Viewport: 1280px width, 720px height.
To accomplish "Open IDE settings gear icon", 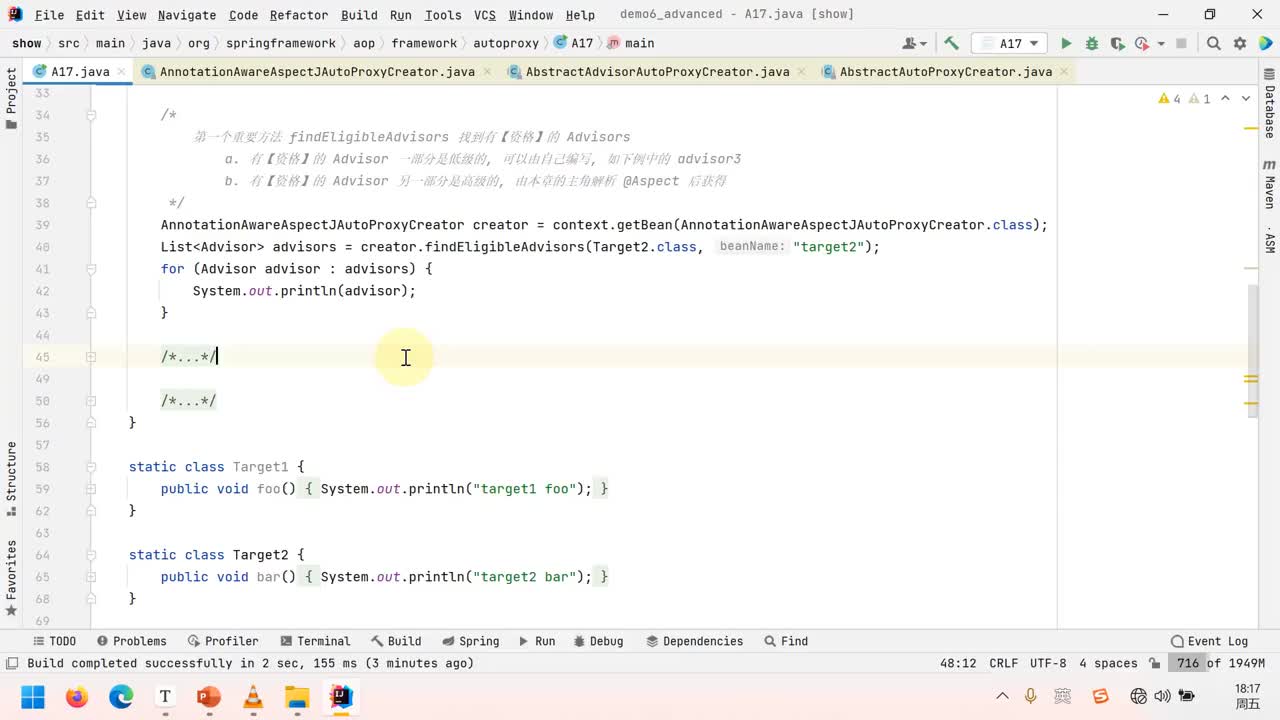I will [x=1240, y=43].
